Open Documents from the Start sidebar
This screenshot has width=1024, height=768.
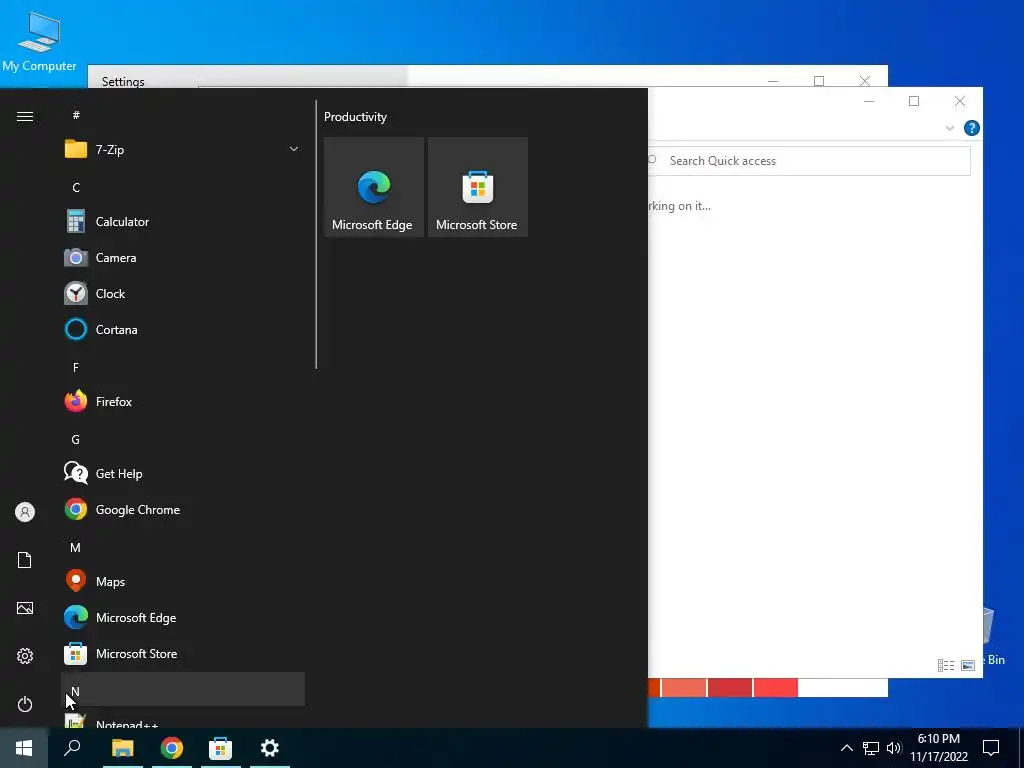tap(25, 560)
